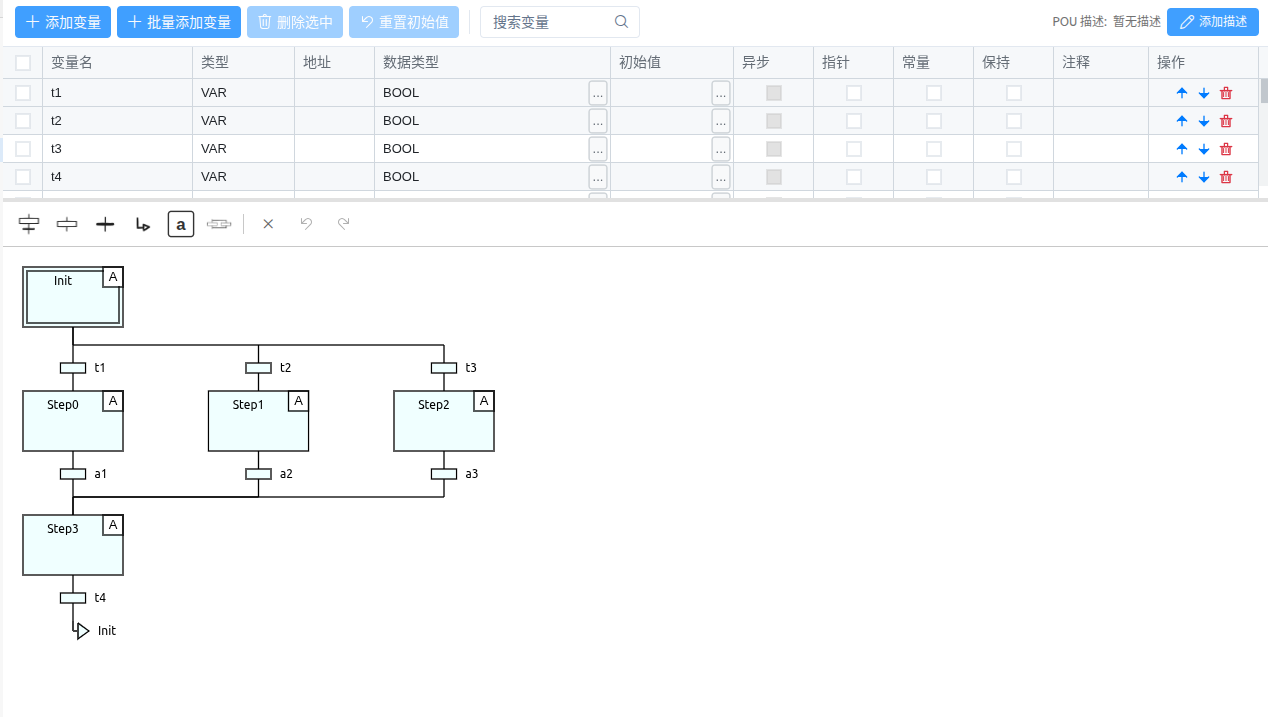
Task: Click the 添加描述 button
Action: click(1213, 22)
